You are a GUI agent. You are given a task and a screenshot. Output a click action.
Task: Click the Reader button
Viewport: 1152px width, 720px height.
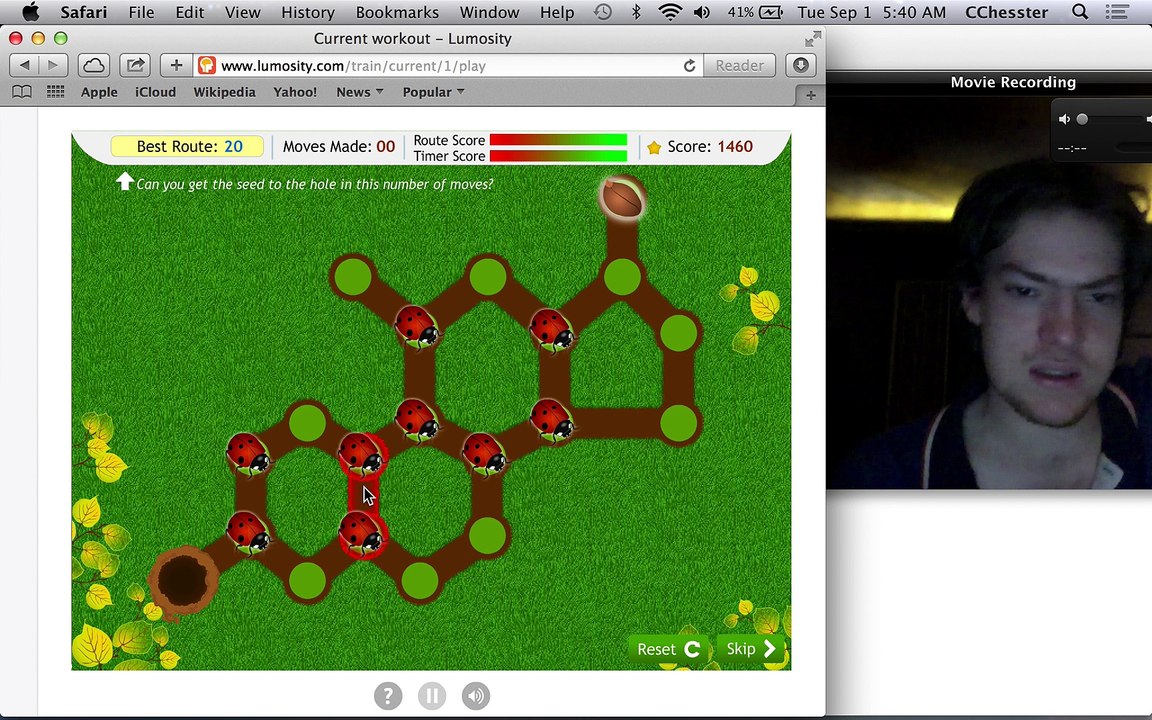(x=739, y=65)
